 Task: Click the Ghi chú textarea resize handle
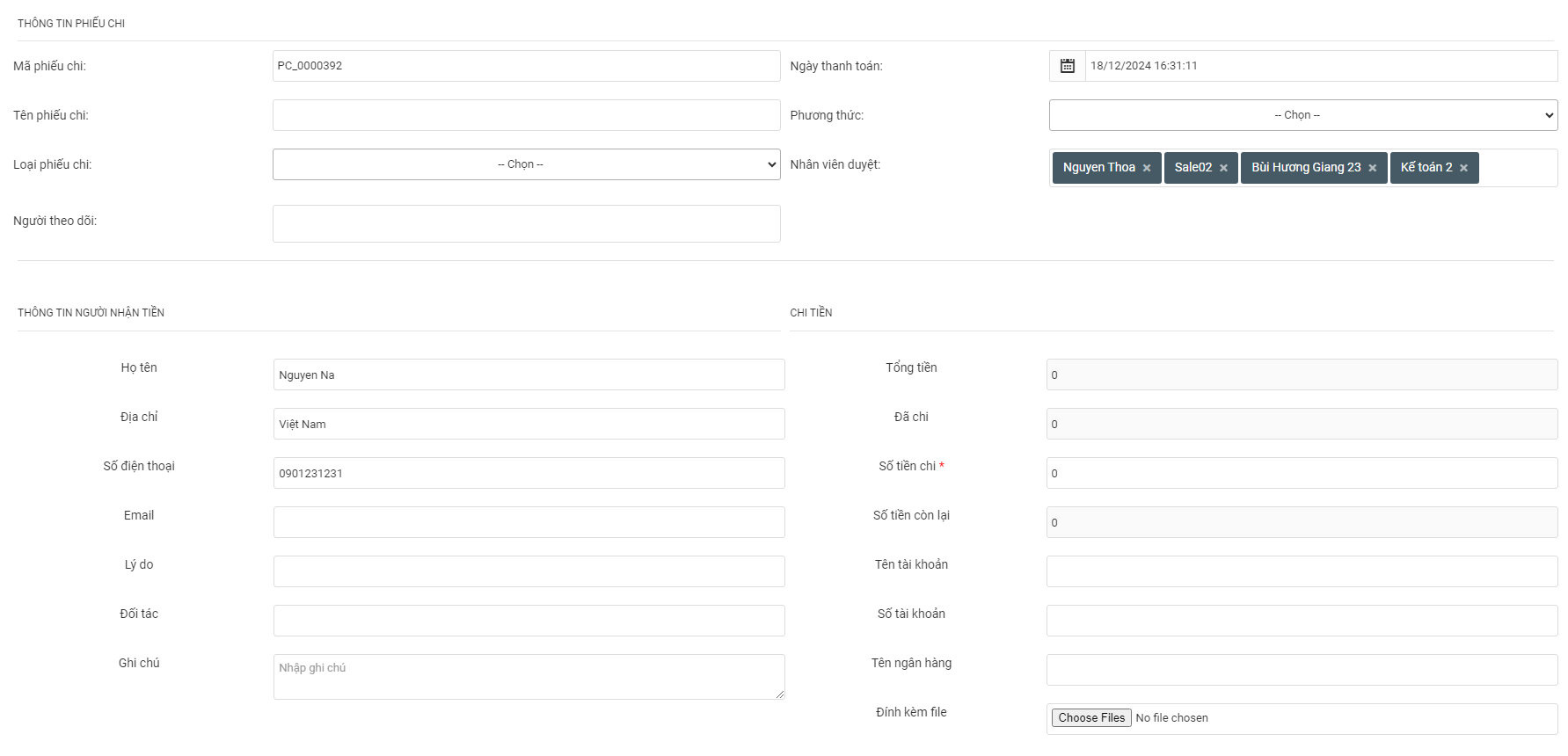click(779, 694)
